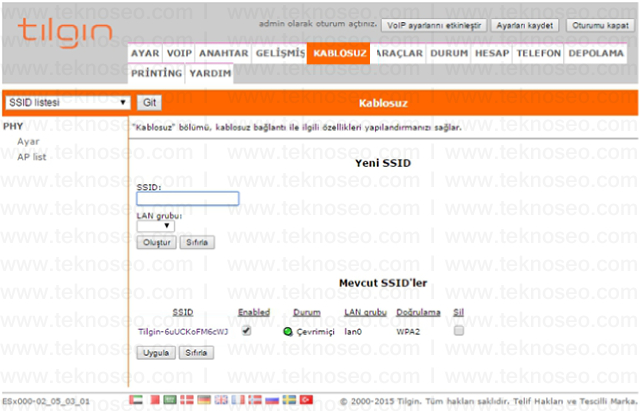
Task: Open the ARAÇLAR tab
Action: pyautogui.click(x=398, y=53)
